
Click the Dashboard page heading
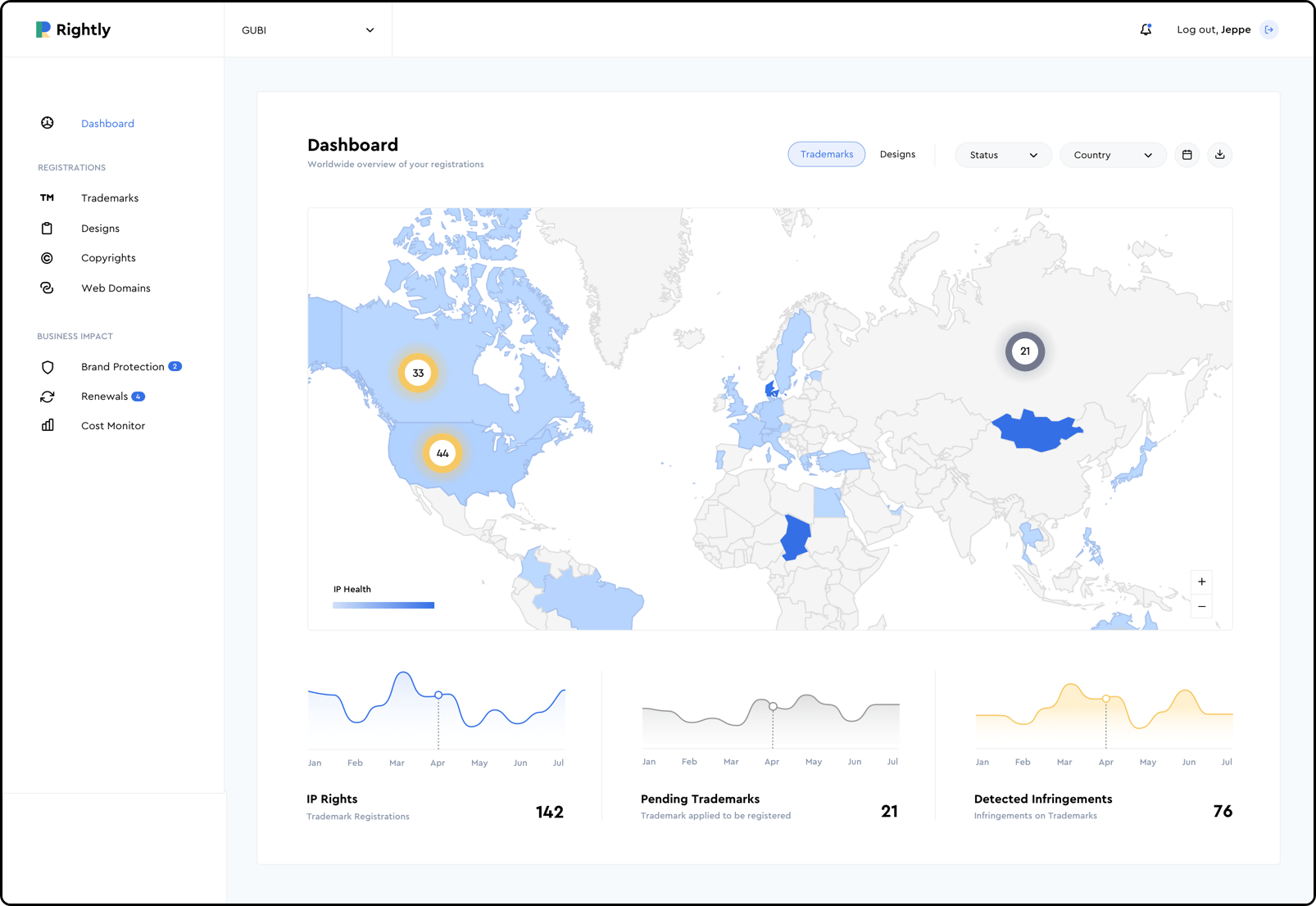tap(353, 145)
